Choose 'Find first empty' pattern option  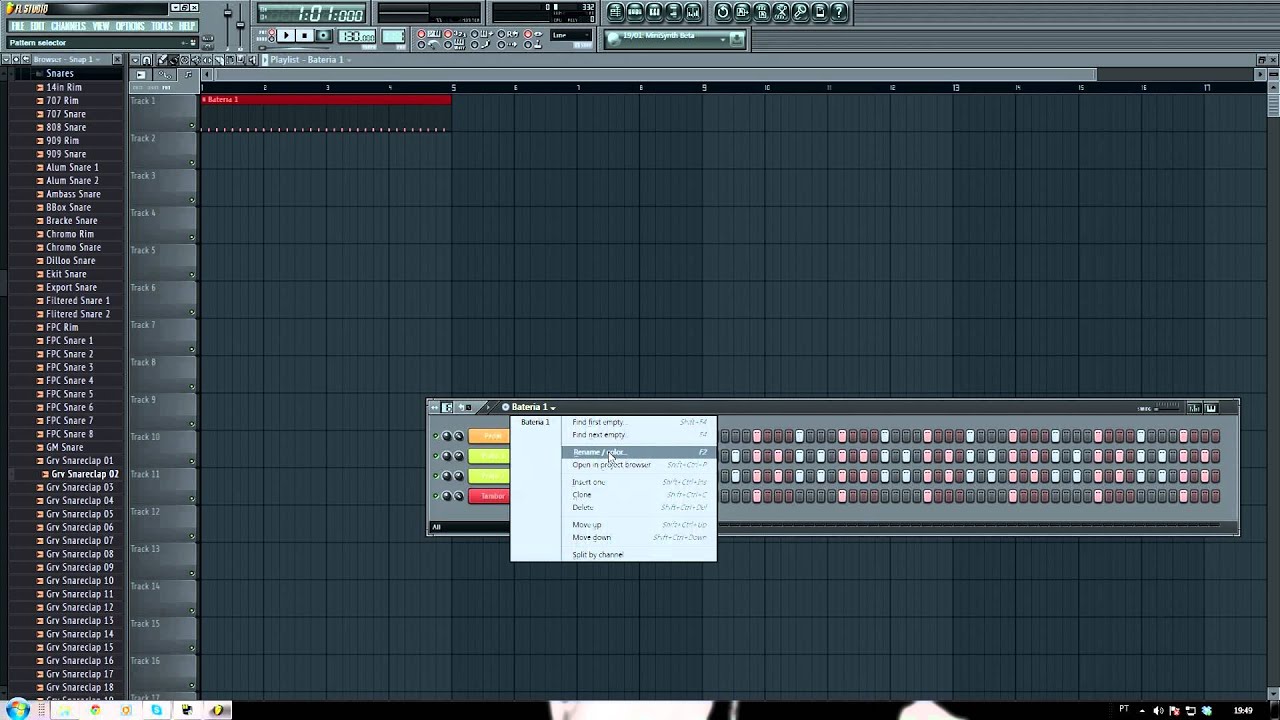point(637,422)
